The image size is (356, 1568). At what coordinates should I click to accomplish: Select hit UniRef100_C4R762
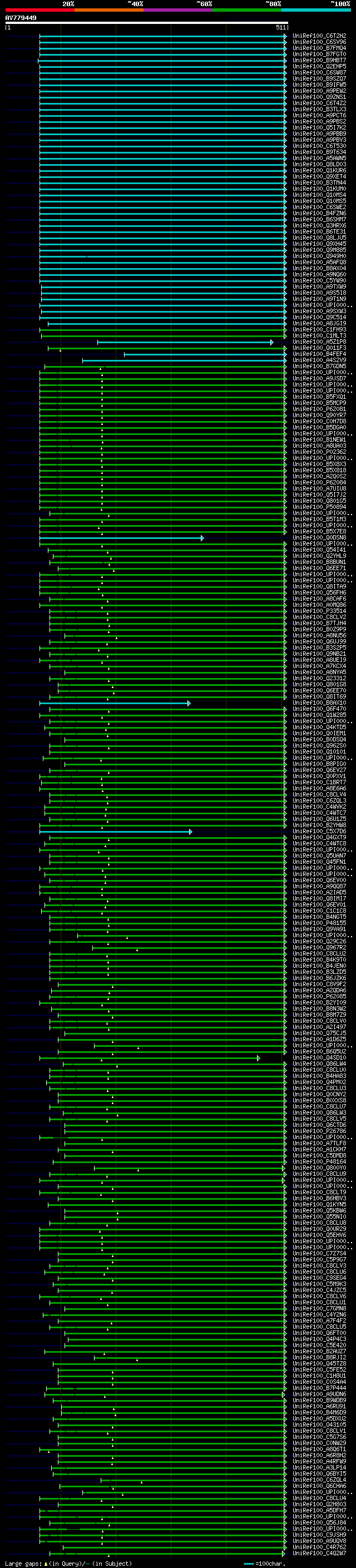coord(319,1547)
